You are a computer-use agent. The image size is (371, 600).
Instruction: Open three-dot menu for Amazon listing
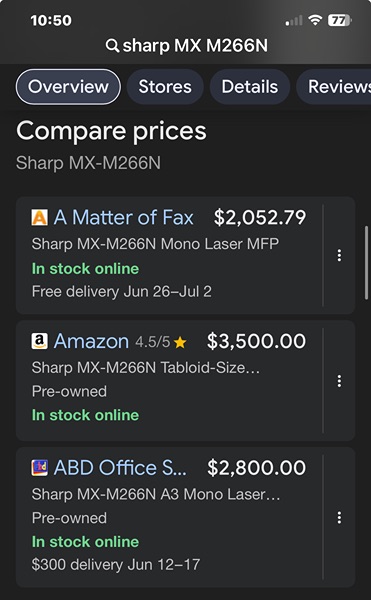tap(339, 381)
